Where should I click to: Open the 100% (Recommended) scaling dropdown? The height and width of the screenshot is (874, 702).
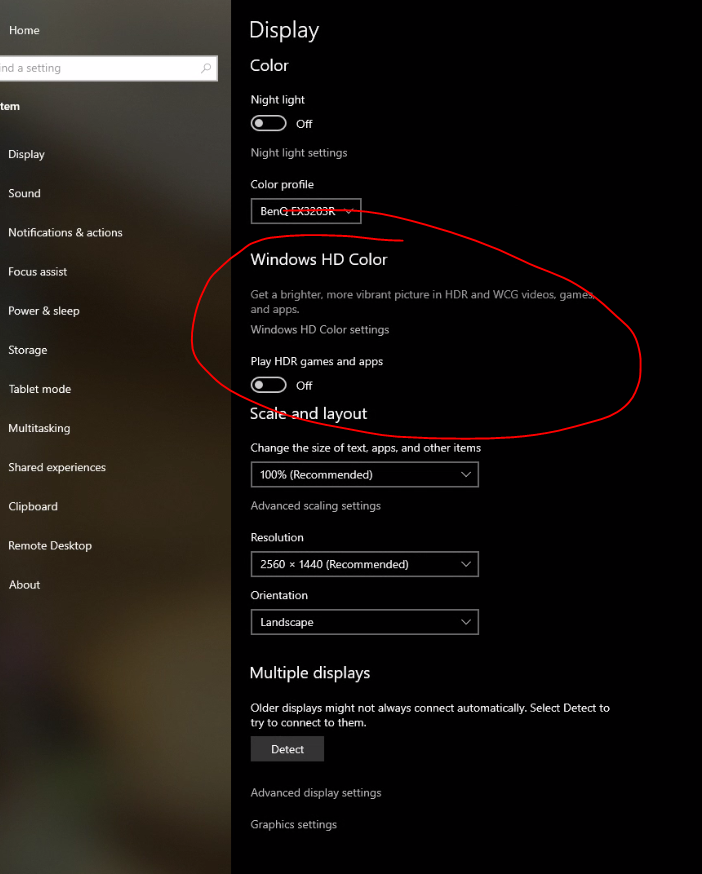365,474
